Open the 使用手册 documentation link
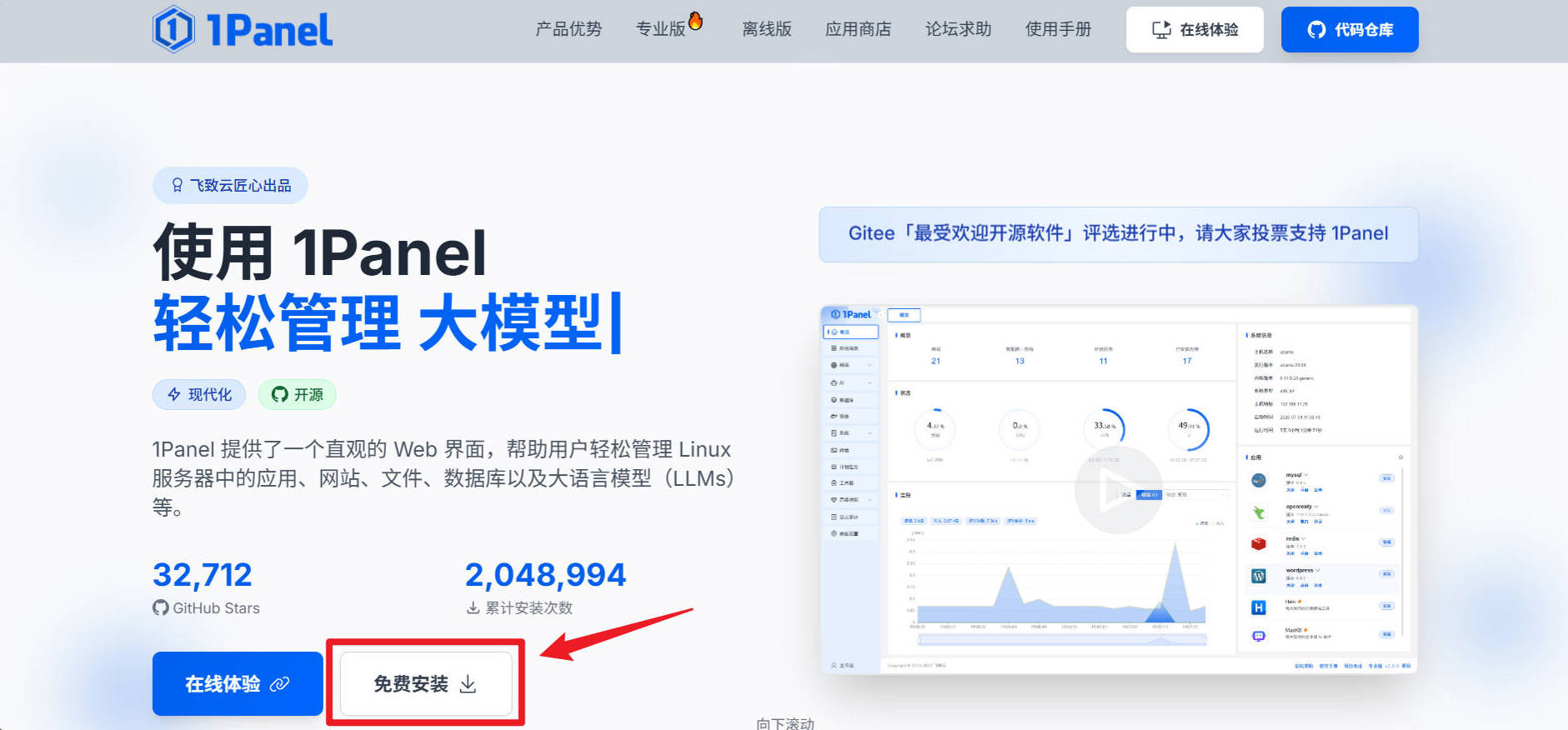This screenshot has height=730, width=1568. (1059, 29)
